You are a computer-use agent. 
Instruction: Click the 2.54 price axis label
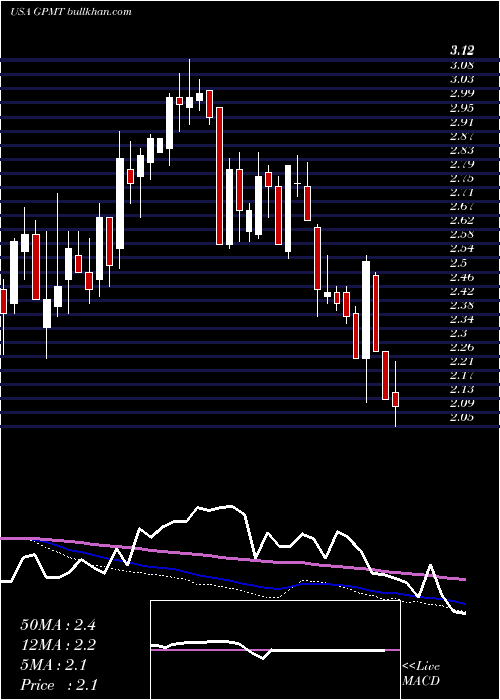click(x=462, y=249)
